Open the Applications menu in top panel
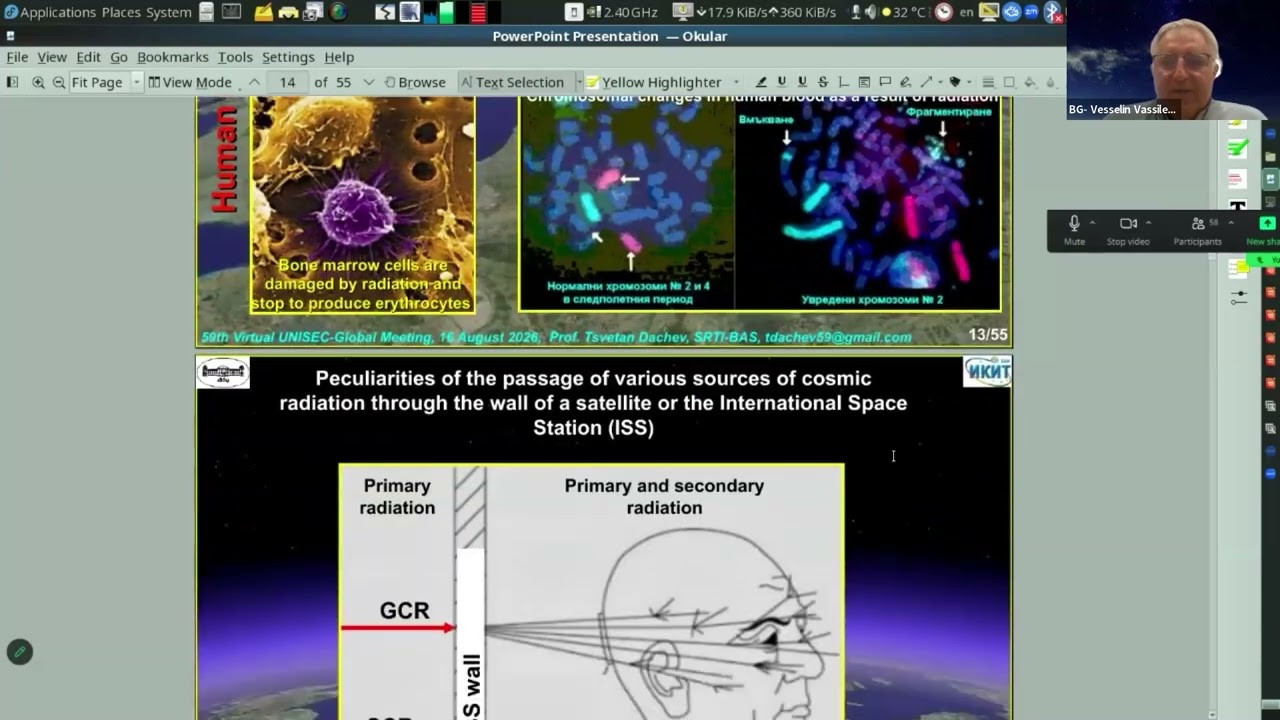Screen dimensions: 1280x720 [x=48, y=12]
